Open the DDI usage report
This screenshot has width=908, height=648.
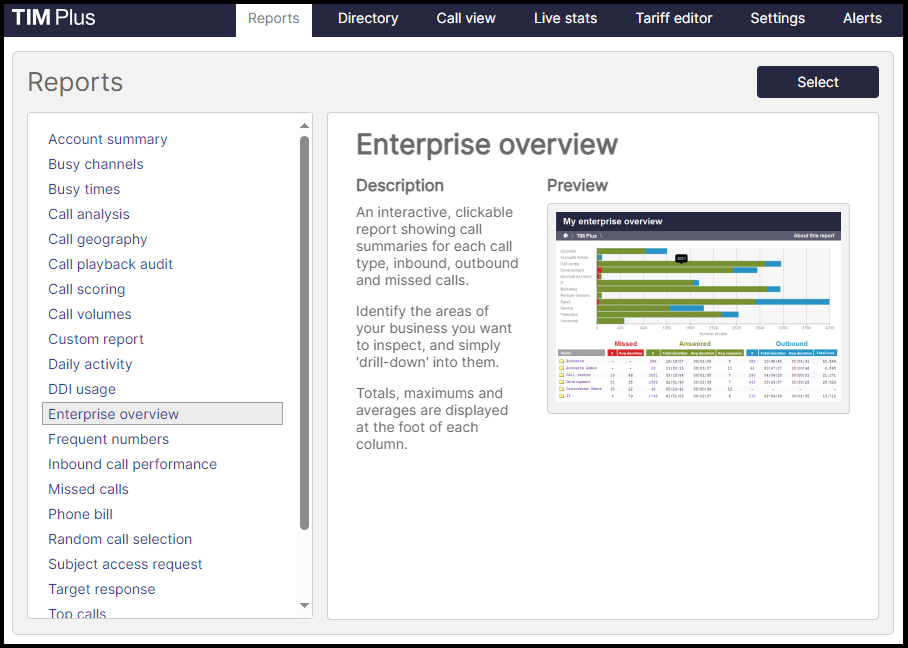point(84,389)
